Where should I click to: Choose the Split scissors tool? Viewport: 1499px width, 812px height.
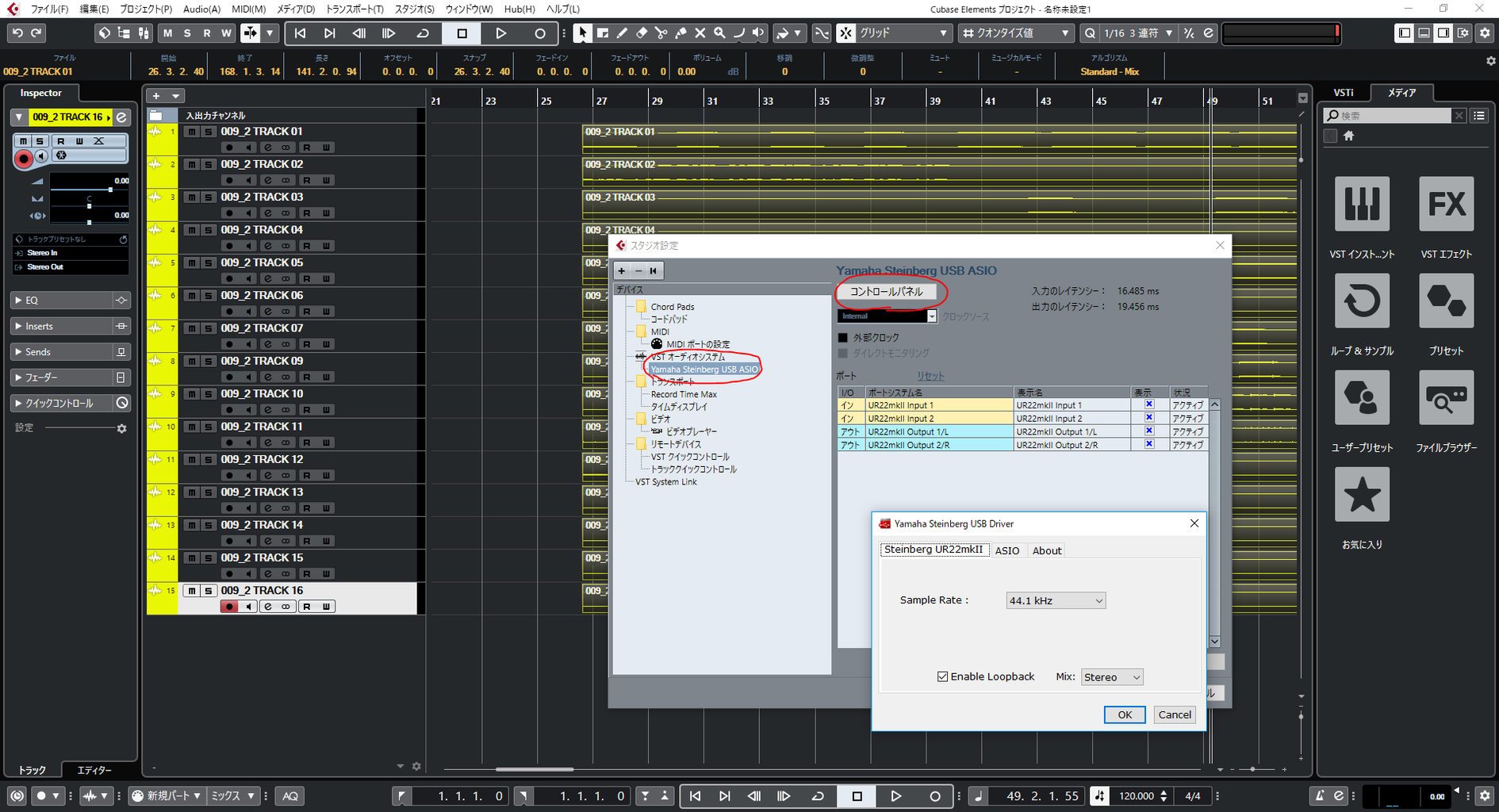tap(661, 33)
